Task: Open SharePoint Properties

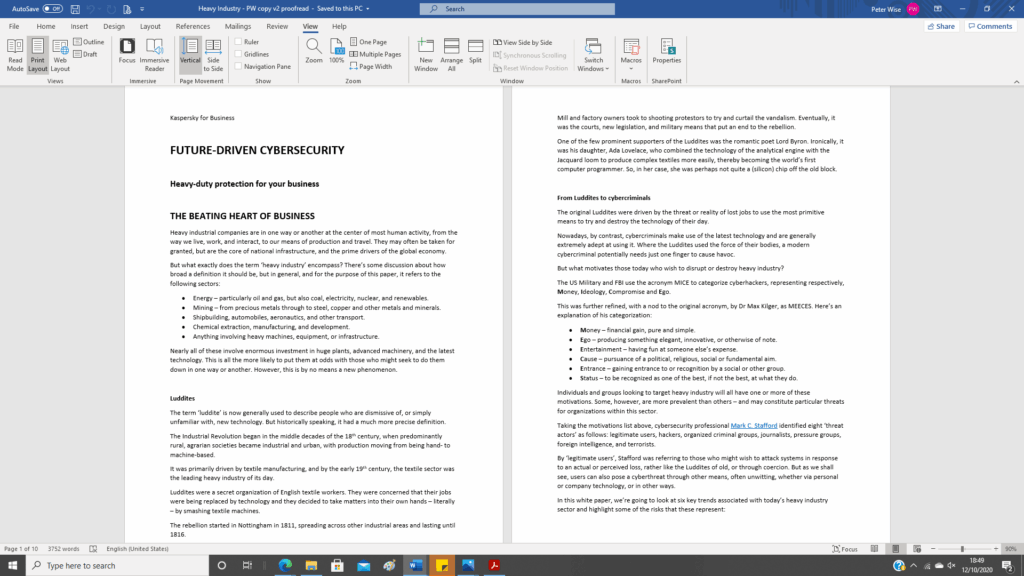Action: click(x=666, y=50)
